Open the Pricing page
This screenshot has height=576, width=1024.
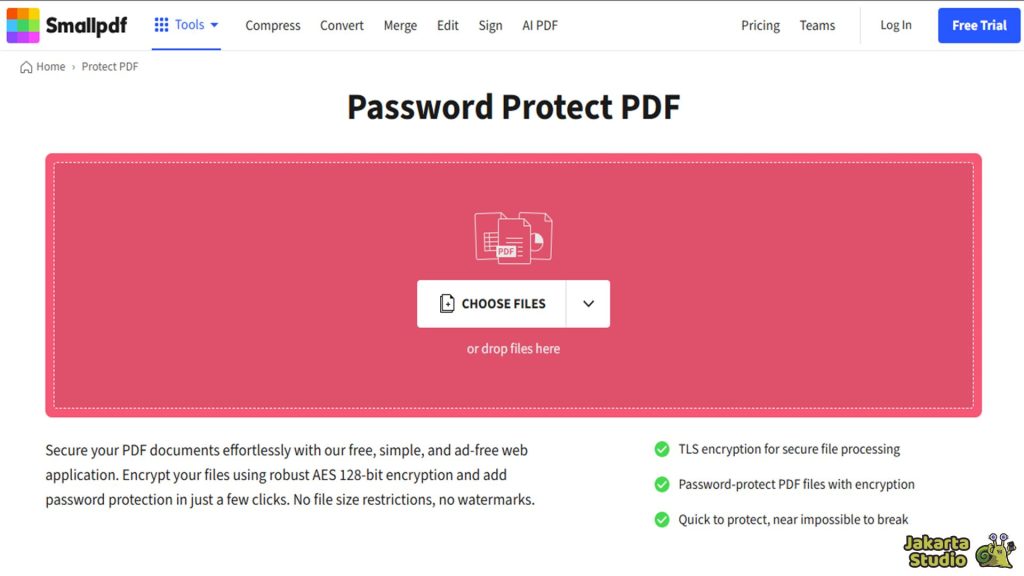pos(760,25)
